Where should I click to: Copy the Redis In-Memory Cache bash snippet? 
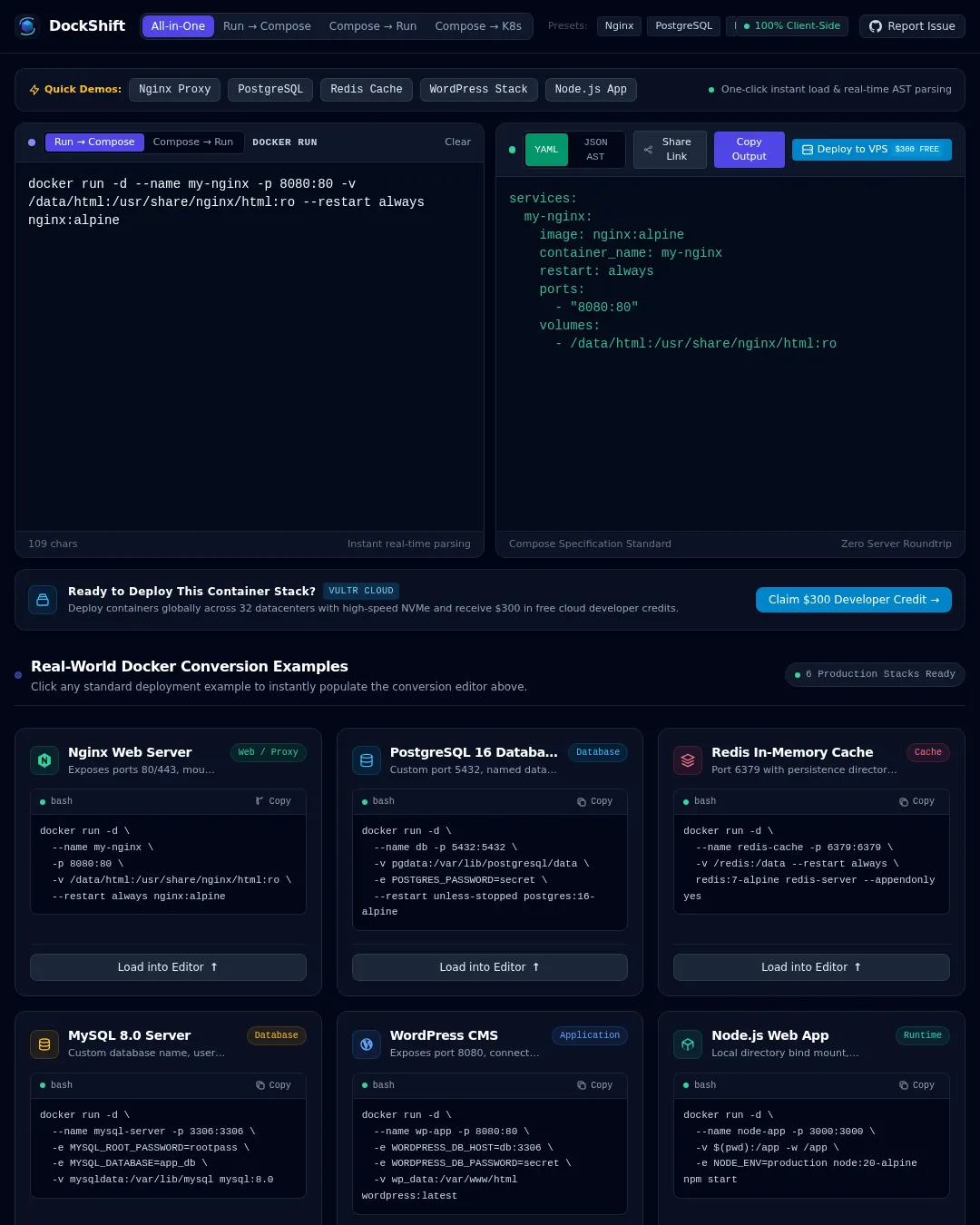(x=916, y=801)
